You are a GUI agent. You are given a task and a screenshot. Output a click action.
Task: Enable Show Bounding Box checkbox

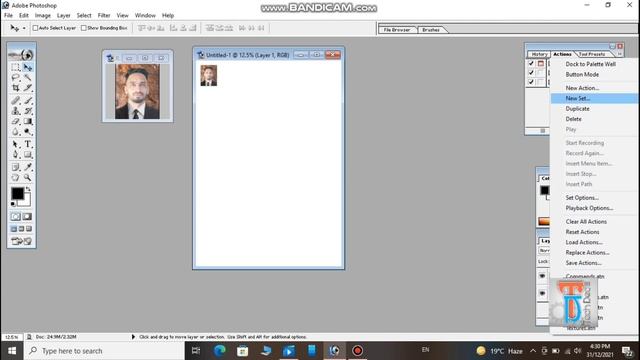(84, 28)
